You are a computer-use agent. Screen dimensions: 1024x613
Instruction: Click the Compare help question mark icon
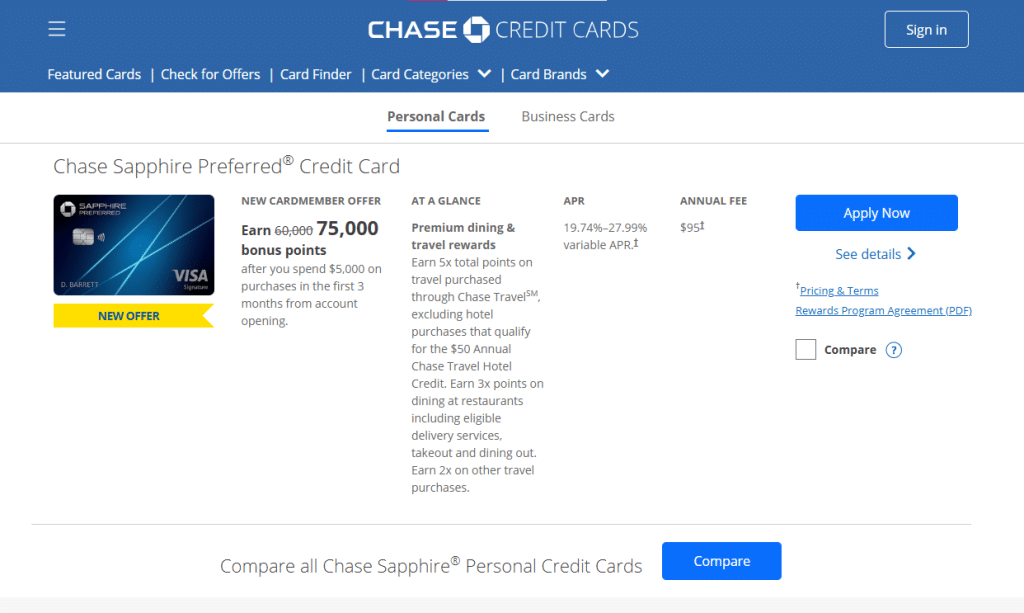click(894, 350)
